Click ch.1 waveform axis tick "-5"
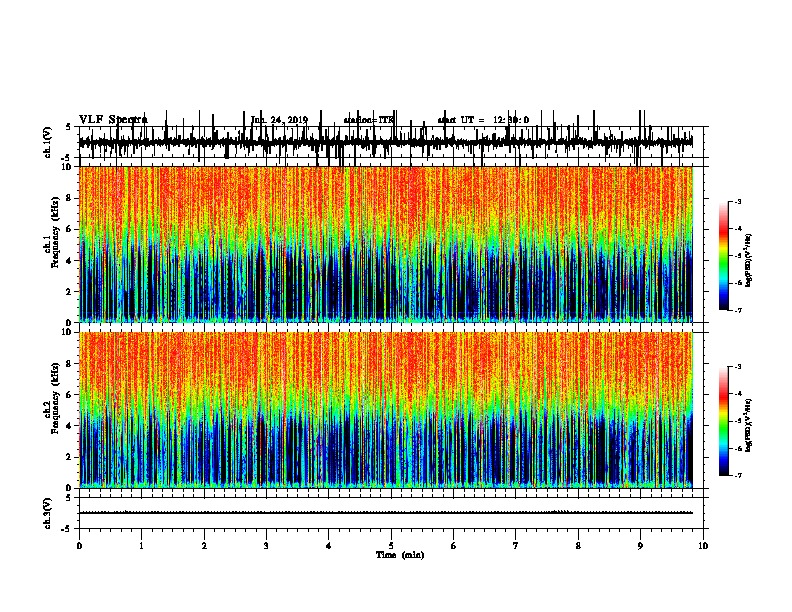This screenshot has height=612, width=792. pyautogui.click(x=68, y=158)
